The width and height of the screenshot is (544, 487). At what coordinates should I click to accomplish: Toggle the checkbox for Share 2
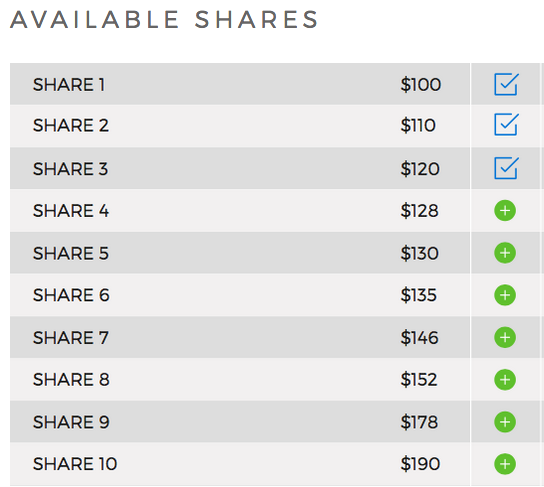(506, 125)
